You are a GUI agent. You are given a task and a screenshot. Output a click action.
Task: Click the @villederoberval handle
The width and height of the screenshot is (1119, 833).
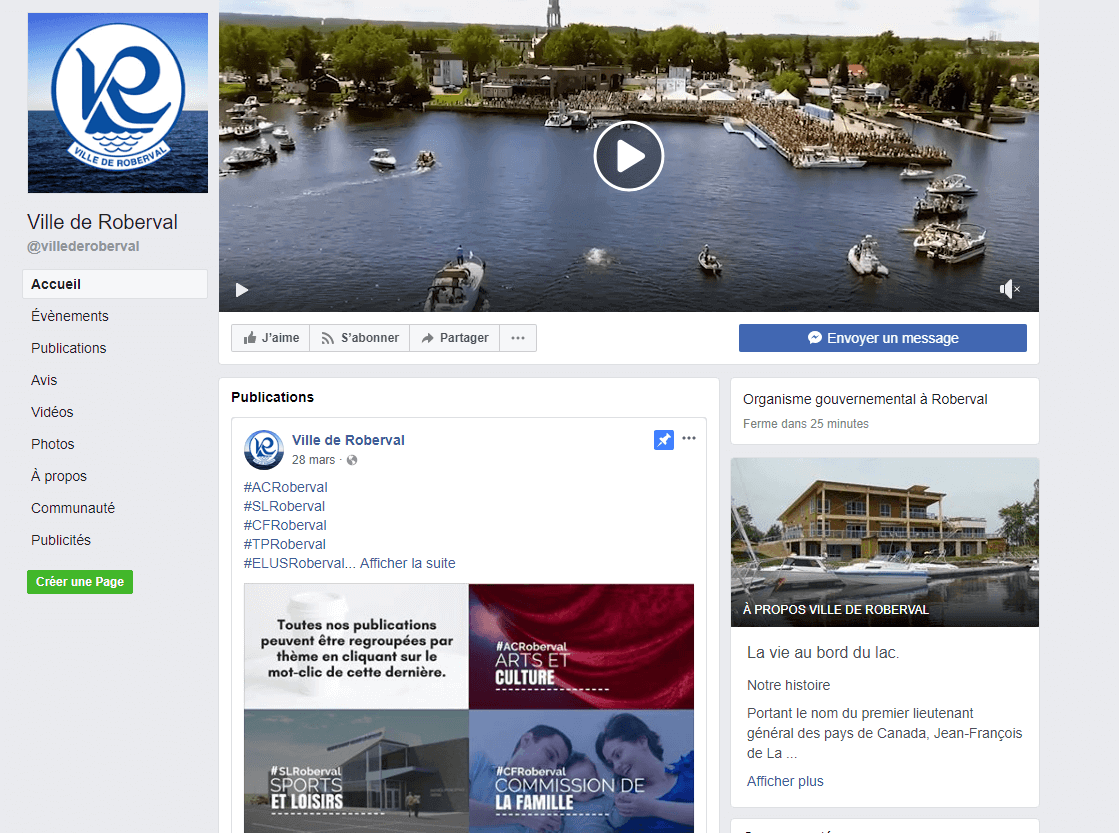coord(83,246)
